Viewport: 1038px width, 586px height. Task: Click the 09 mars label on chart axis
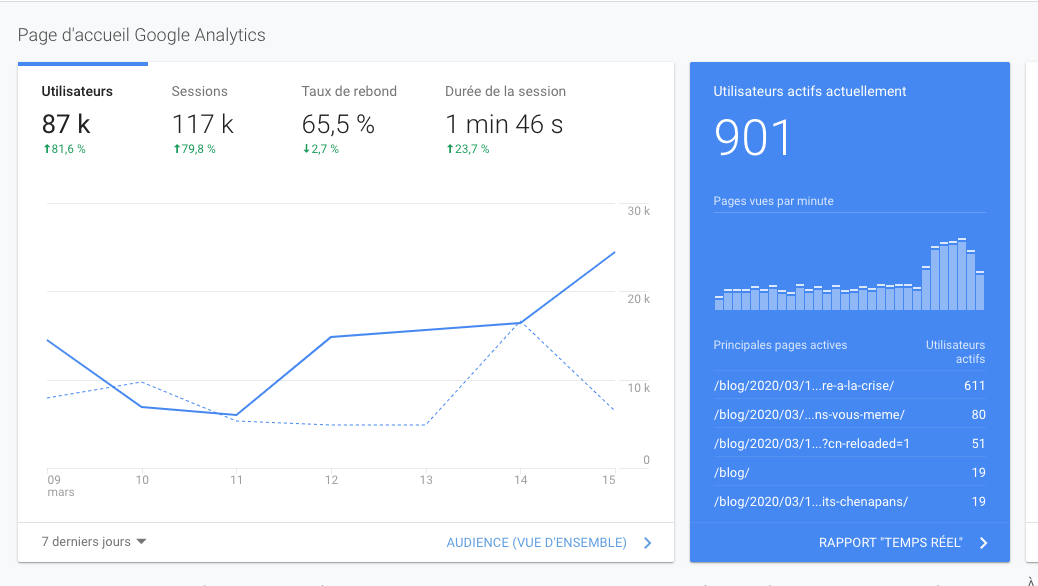coord(60,486)
